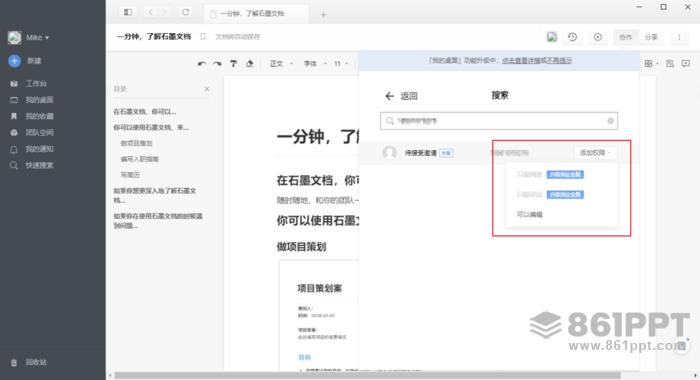Click bookmark icon next to document title
Viewport: 700px width, 380px height.
[203, 37]
